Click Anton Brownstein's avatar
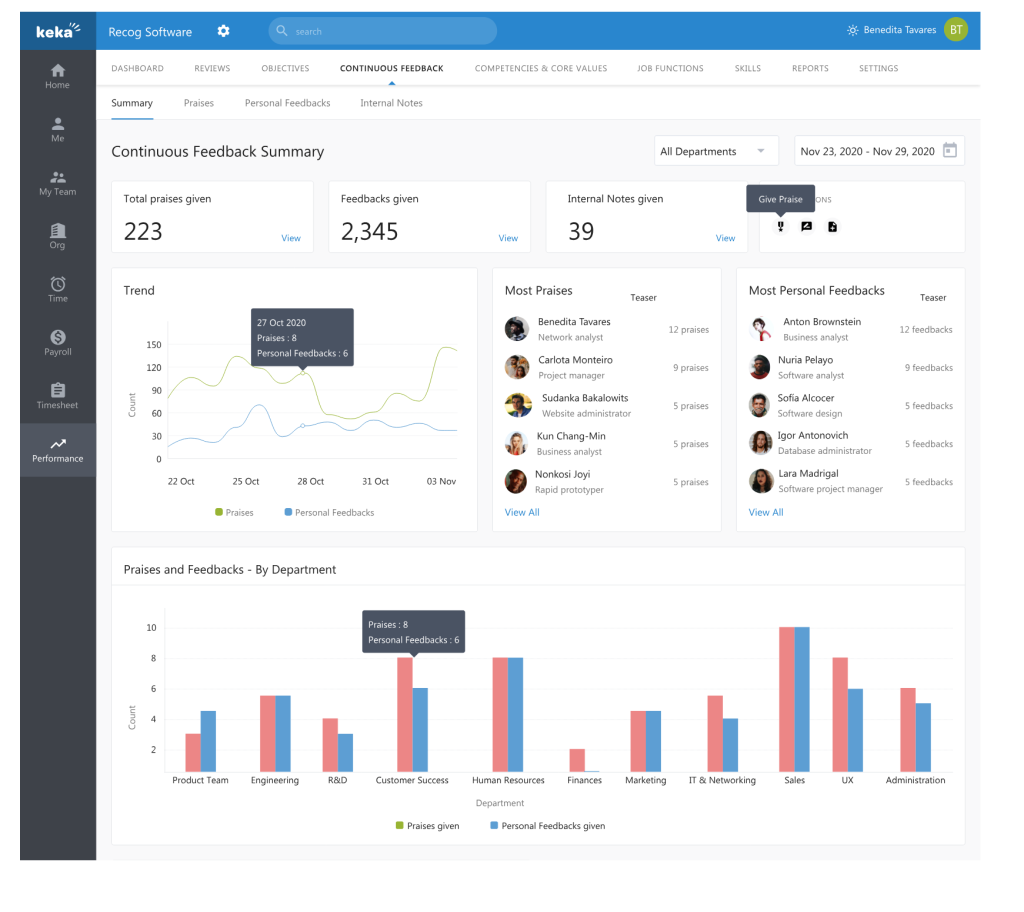This screenshot has height=912, width=1024. 760,329
